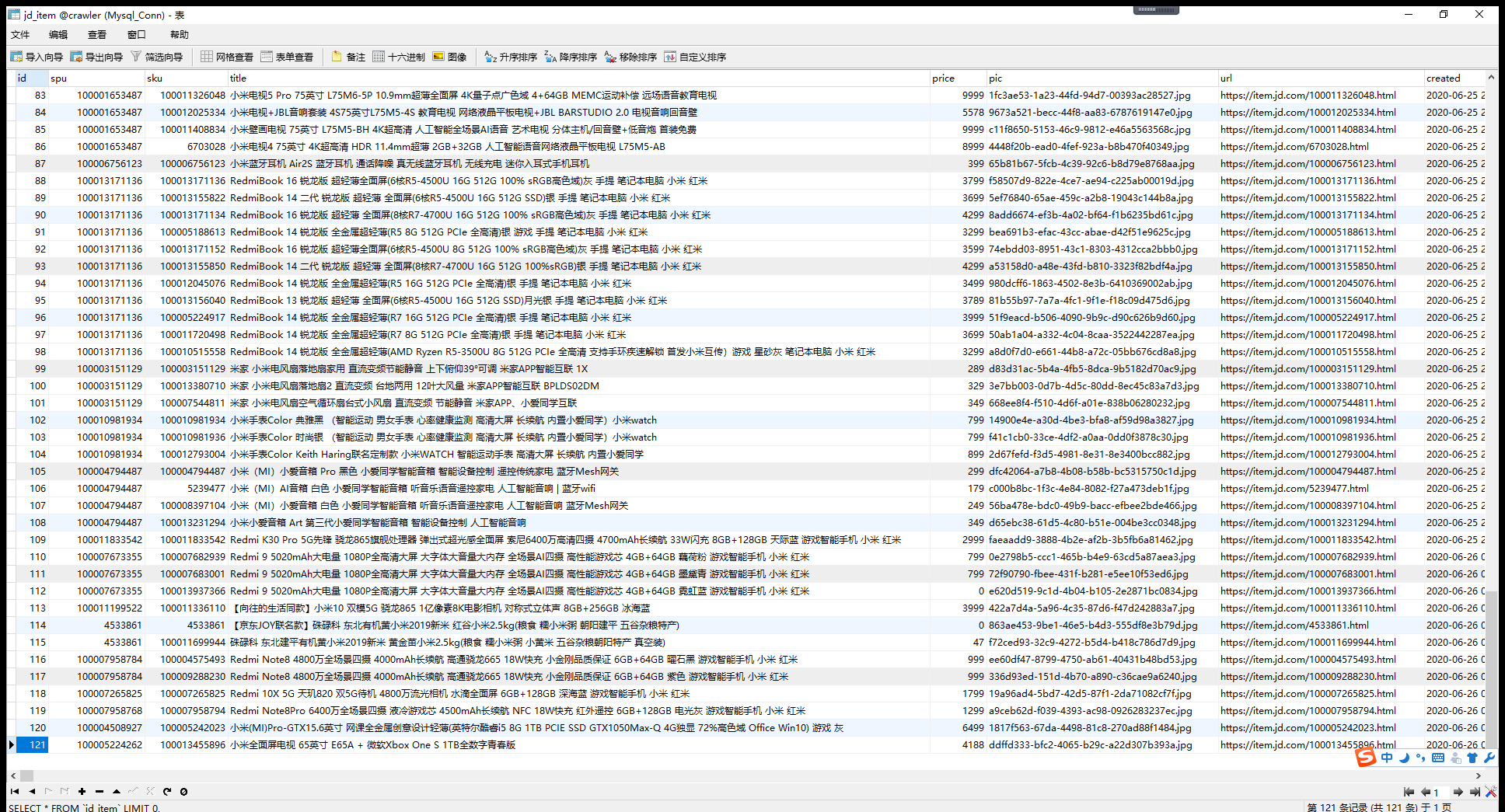Toggle Sogou half-moon width icon
1505x812 pixels.
tap(1404, 758)
